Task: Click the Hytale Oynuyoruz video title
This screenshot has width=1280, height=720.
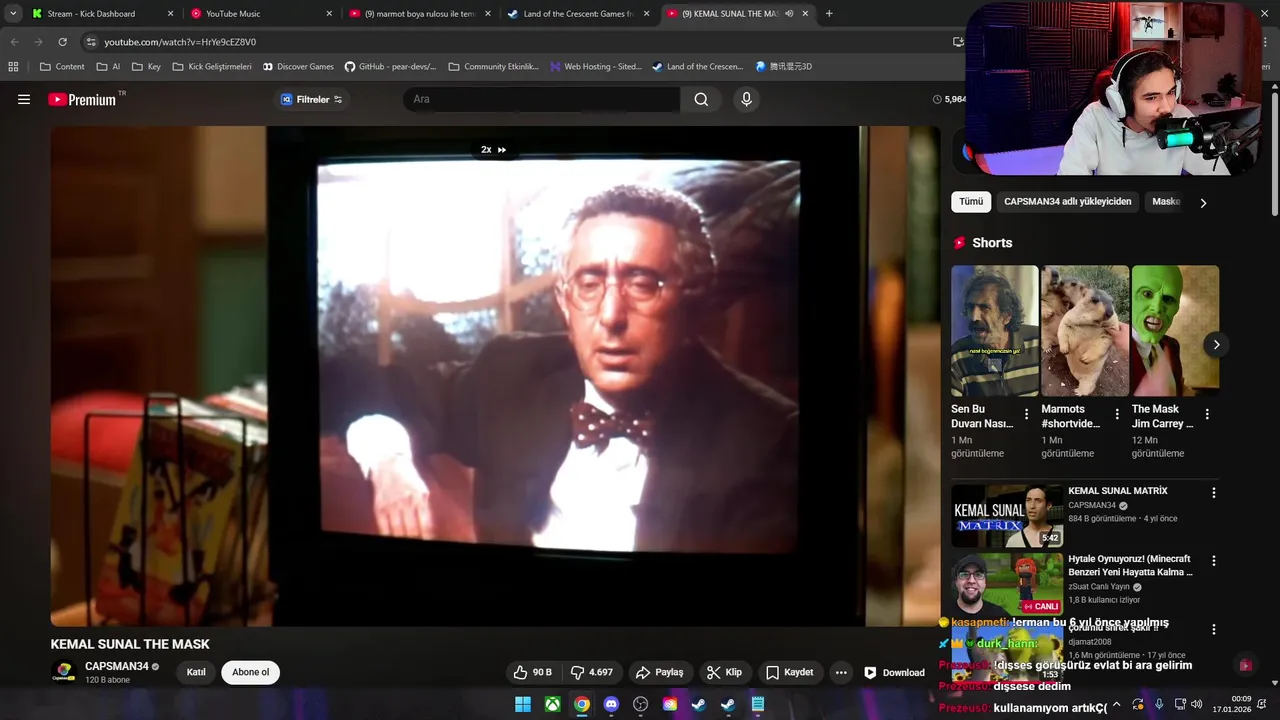Action: (x=1130, y=566)
